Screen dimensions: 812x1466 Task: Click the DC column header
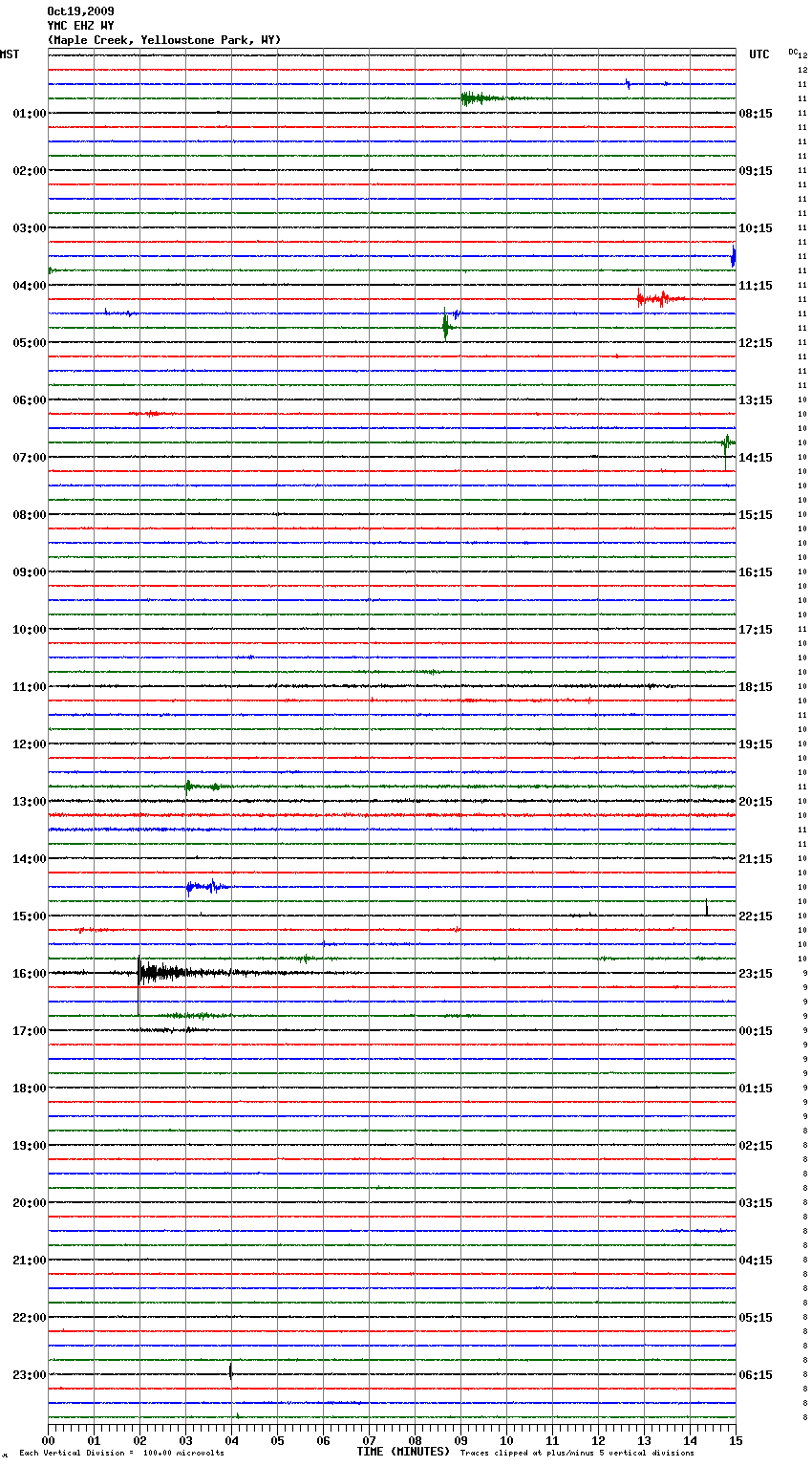coord(793,52)
